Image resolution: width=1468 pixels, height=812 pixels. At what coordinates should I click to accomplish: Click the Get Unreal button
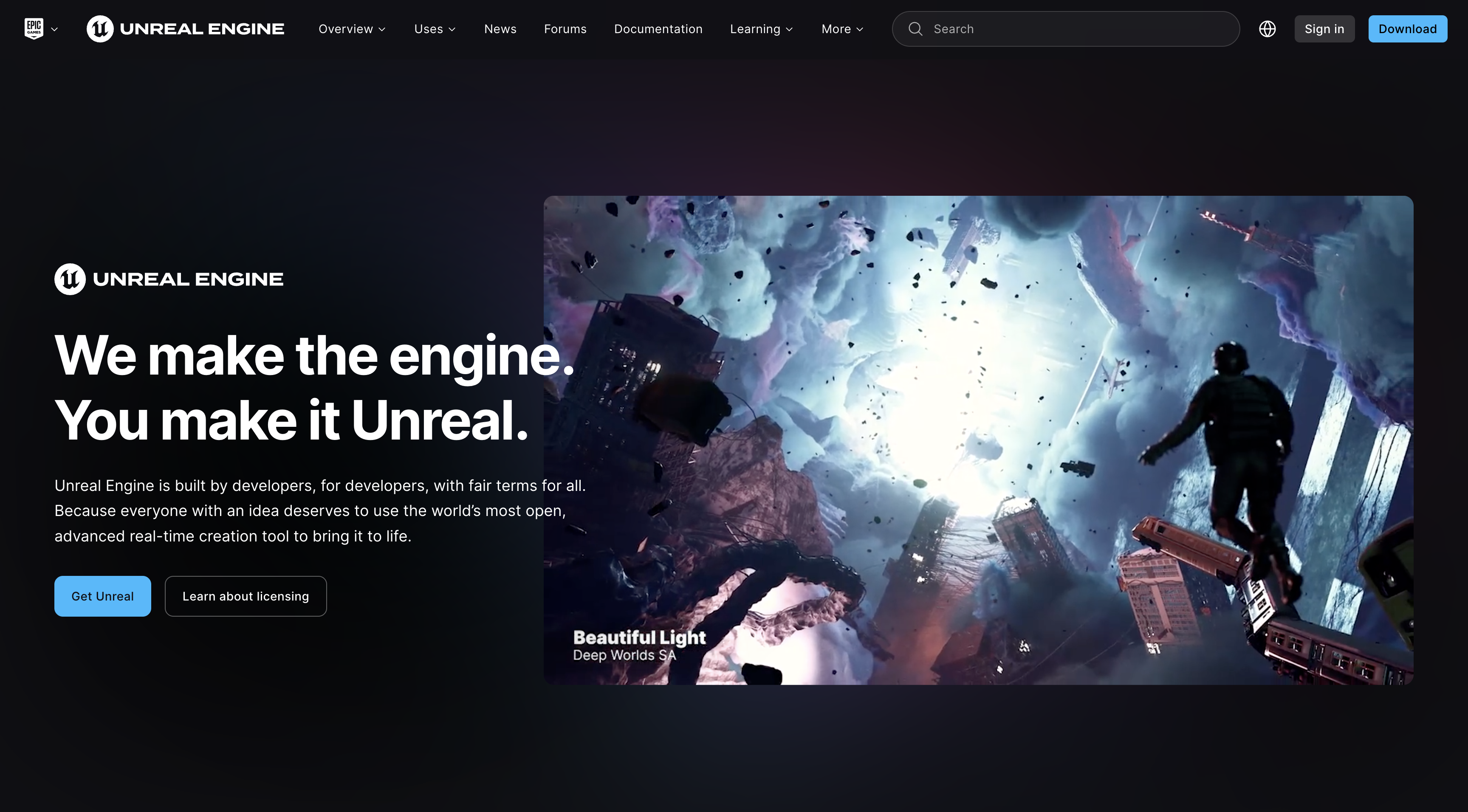102,596
